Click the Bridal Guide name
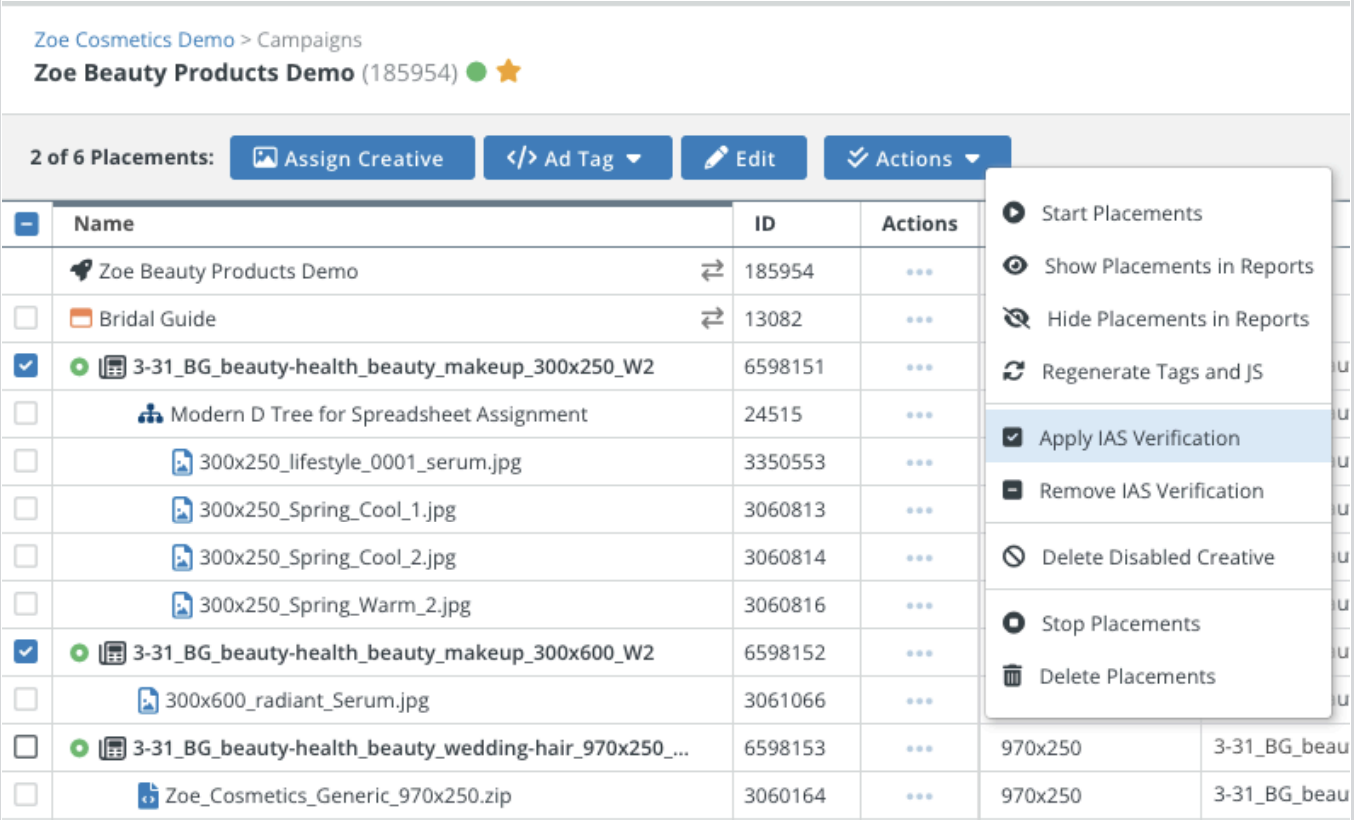This screenshot has height=820, width=1354. pos(157,319)
